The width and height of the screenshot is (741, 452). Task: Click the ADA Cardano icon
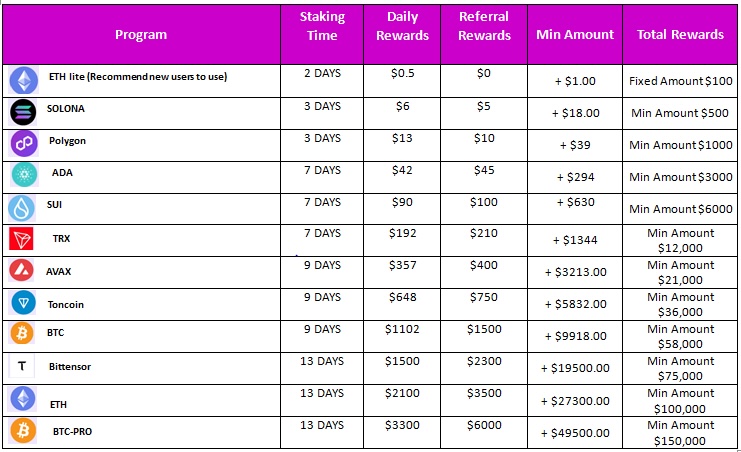(23, 175)
